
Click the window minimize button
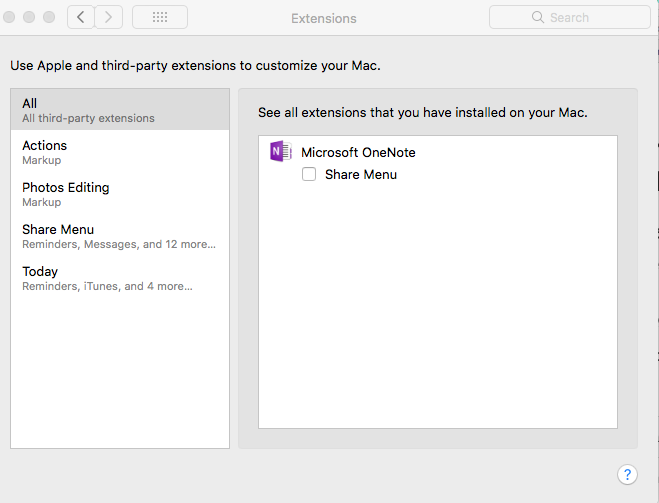(x=29, y=17)
